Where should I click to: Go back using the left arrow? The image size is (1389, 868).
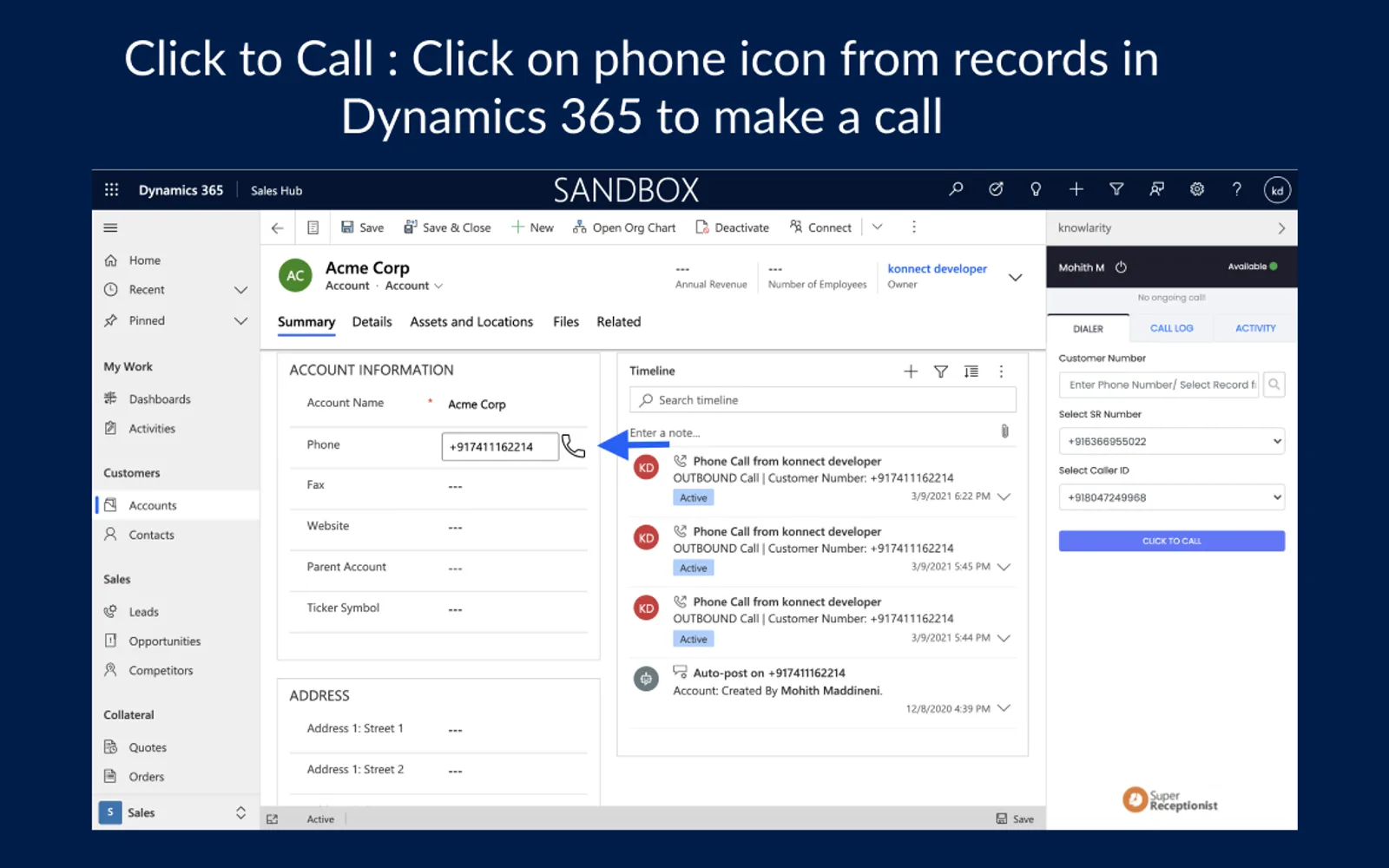click(278, 227)
